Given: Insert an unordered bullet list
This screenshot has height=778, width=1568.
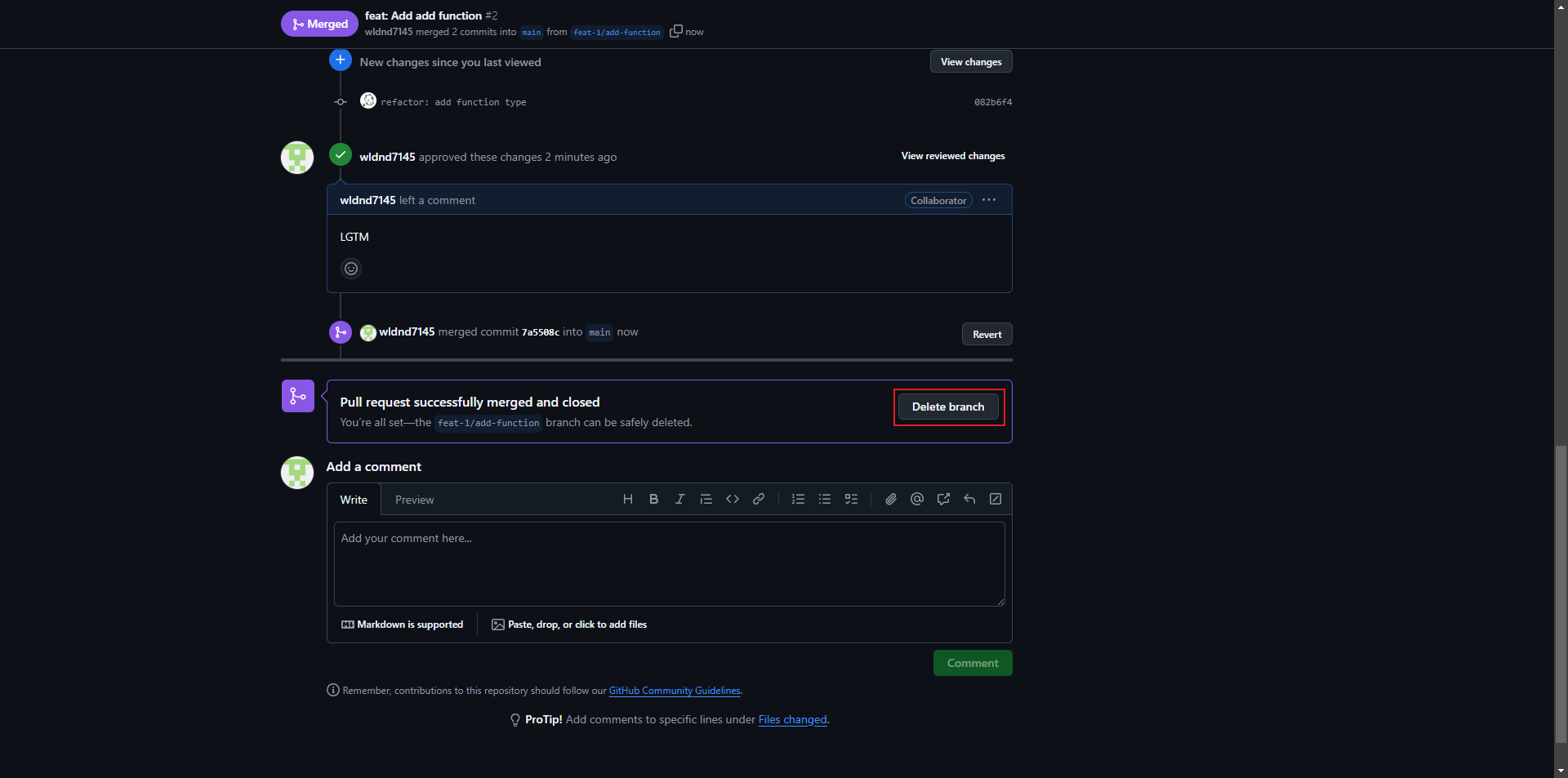Looking at the screenshot, I should (x=825, y=499).
